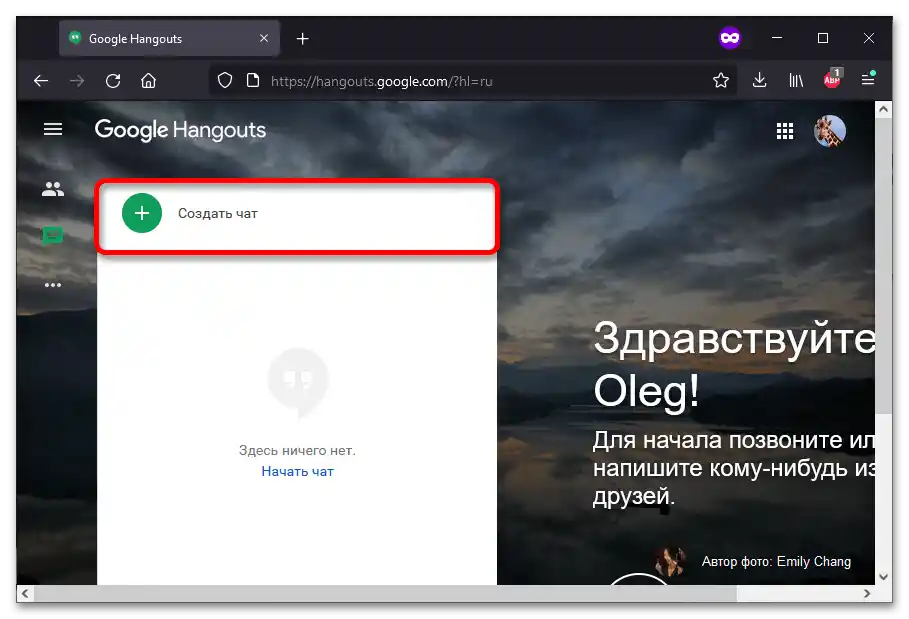Click the Google Hangouts logo
Image resolution: width=909 pixels, height=619 pixels.
click(180, 130)
